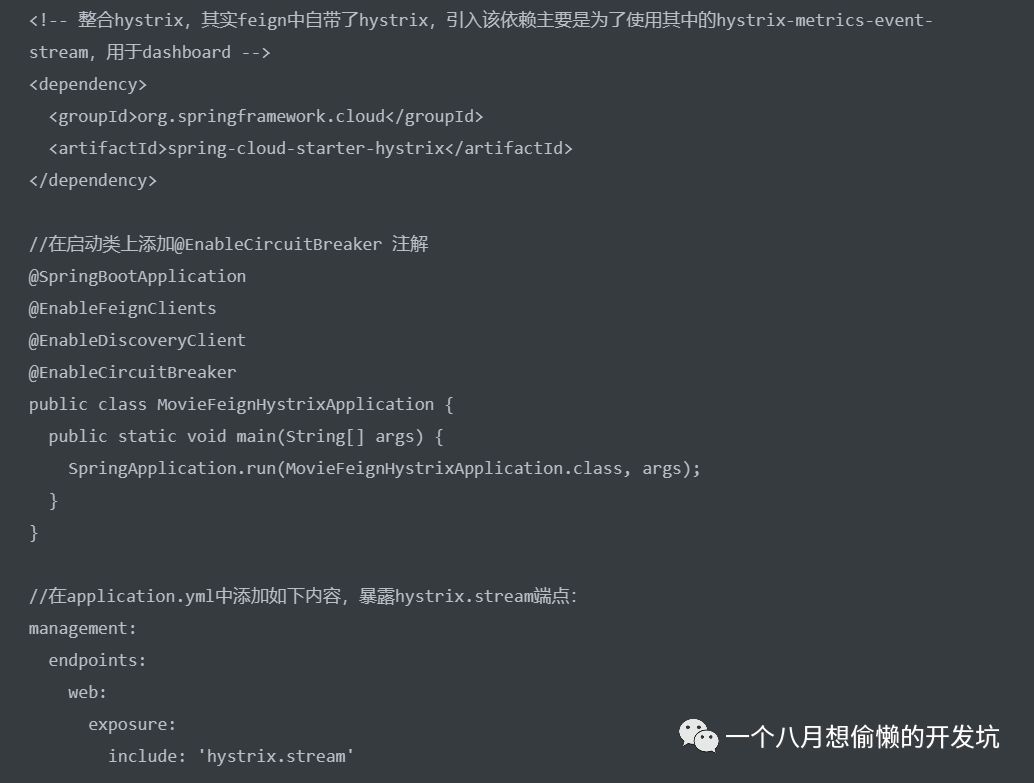Click the @EnableDiscoveryClient annotation

pos(137,340)
